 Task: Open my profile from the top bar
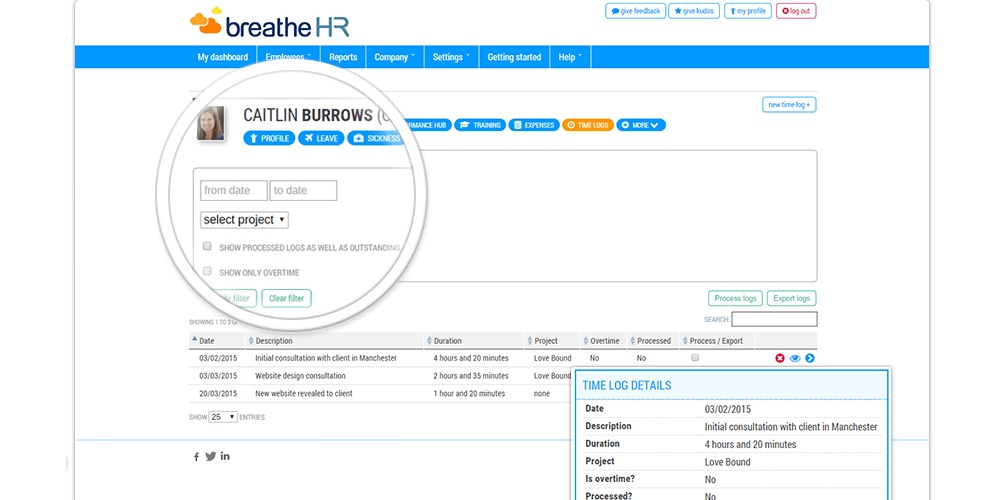coord(747,11)
